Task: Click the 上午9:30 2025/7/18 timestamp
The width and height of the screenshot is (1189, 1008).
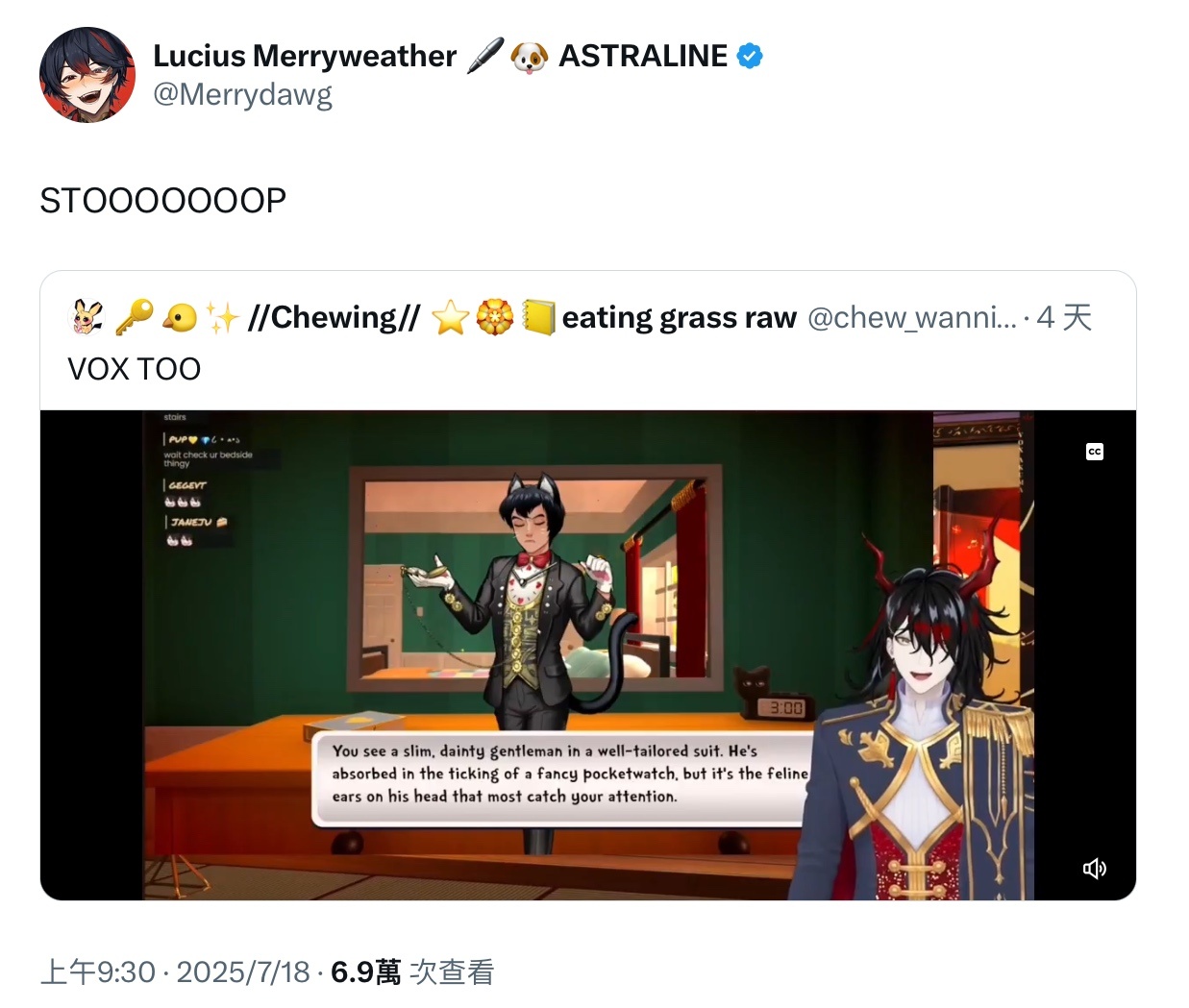Action: point(175,972)
